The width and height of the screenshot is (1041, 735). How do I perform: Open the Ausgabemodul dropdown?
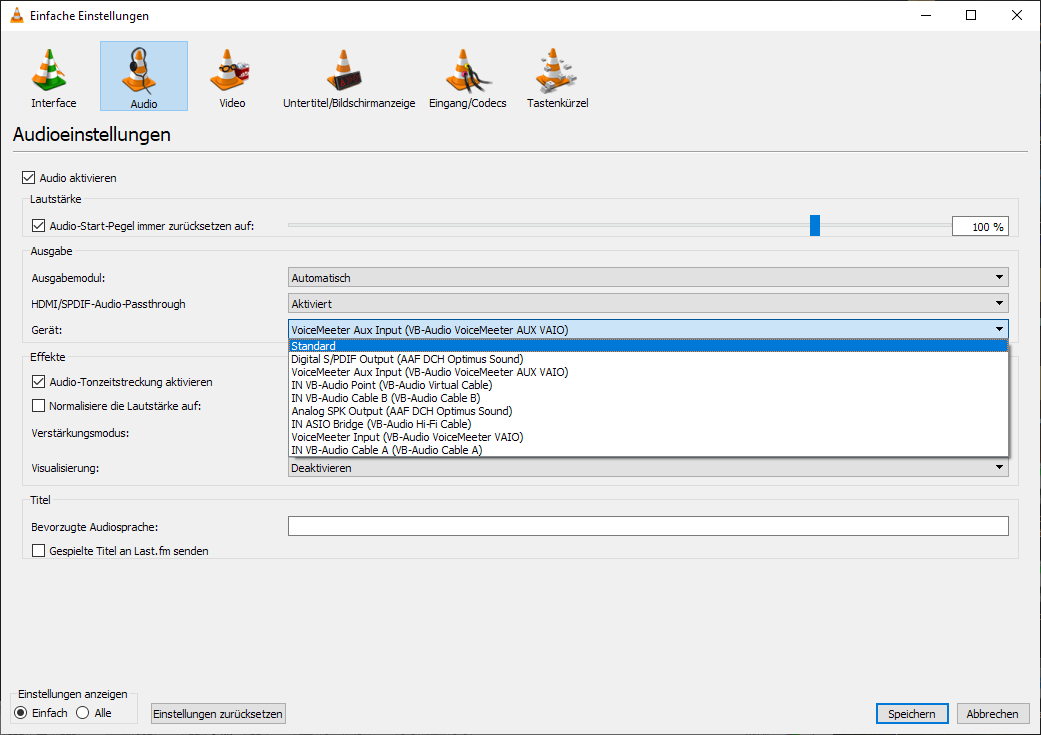pyautogui.click(x=648, y=278)
